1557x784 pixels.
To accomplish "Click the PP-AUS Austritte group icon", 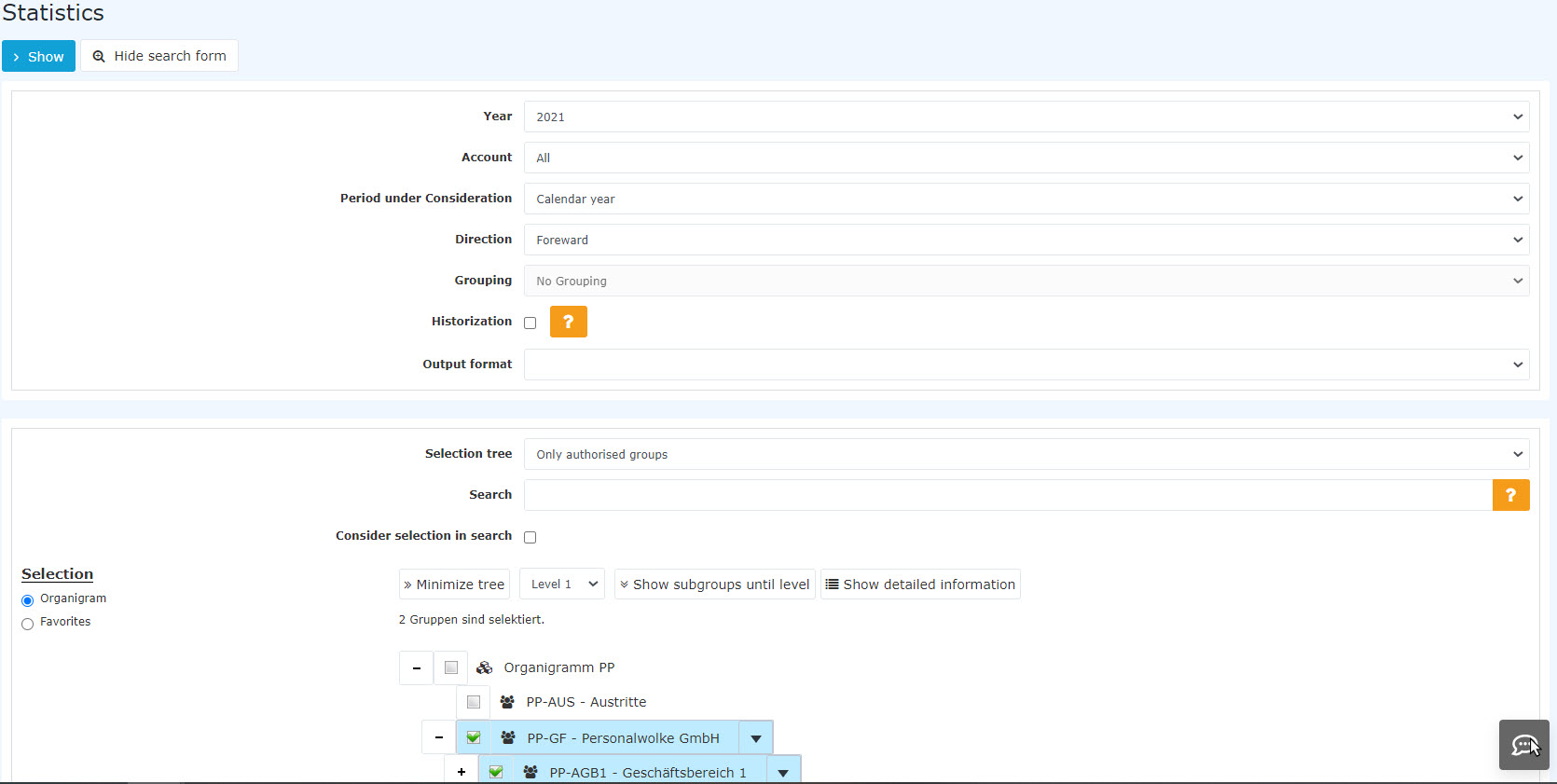I will tap(507, 702).
